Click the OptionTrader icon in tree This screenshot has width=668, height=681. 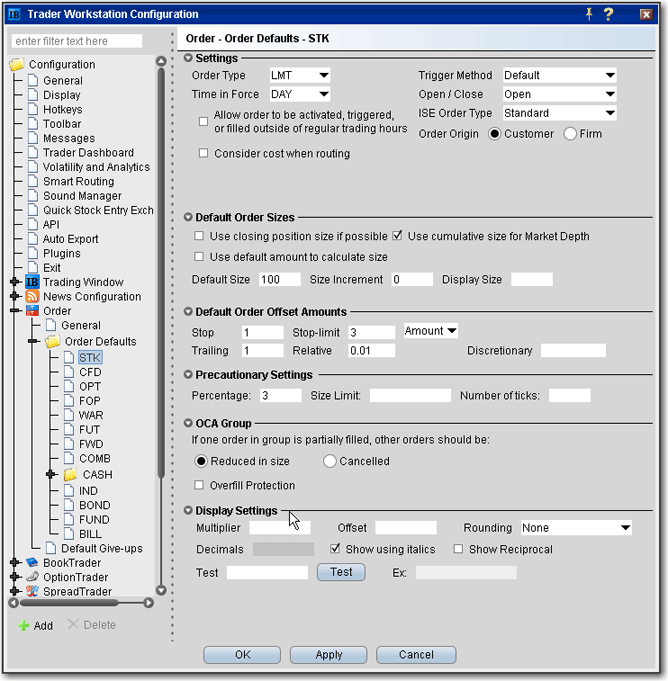[x=32, y=577]
